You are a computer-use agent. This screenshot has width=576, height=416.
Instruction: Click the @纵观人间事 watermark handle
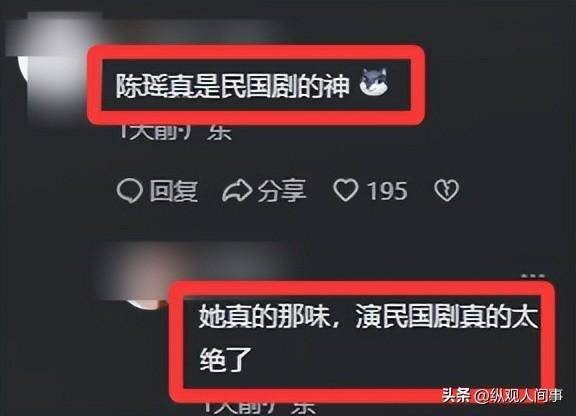(x=518, y=396)
